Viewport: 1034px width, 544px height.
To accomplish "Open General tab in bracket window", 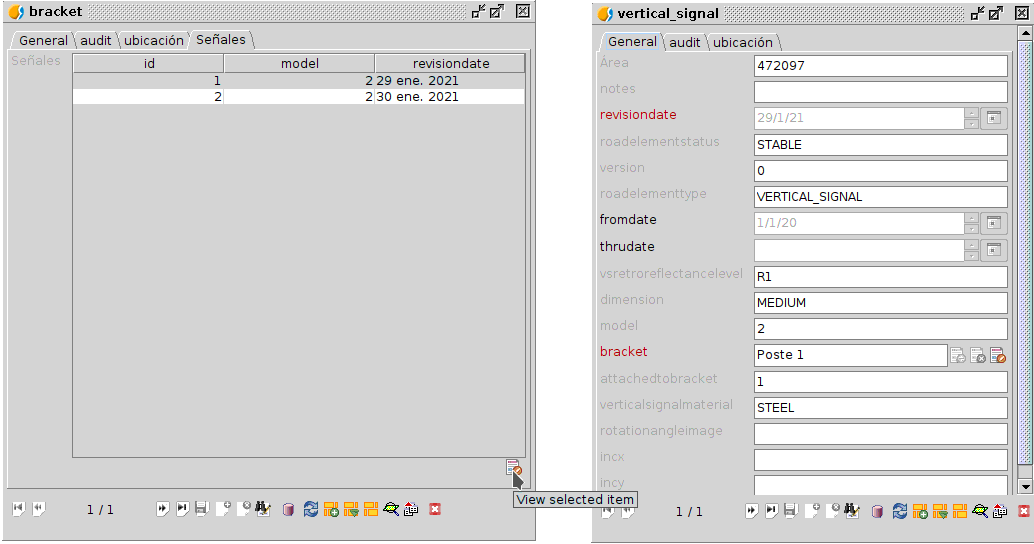I will 43,40.
